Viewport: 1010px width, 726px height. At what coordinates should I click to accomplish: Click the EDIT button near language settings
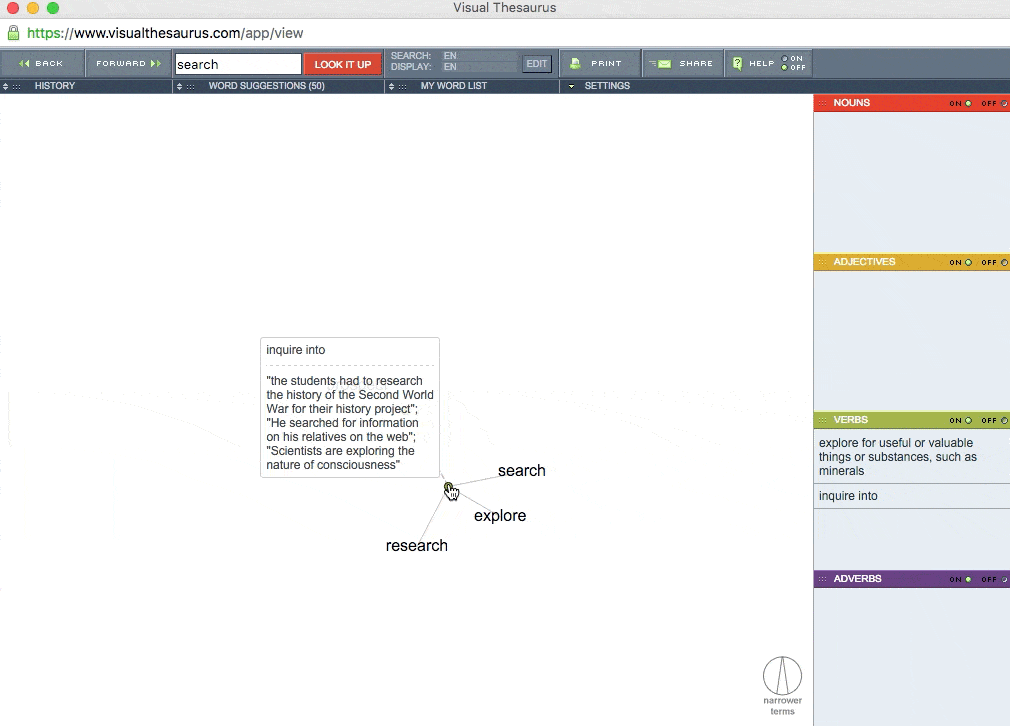point(537,63)
